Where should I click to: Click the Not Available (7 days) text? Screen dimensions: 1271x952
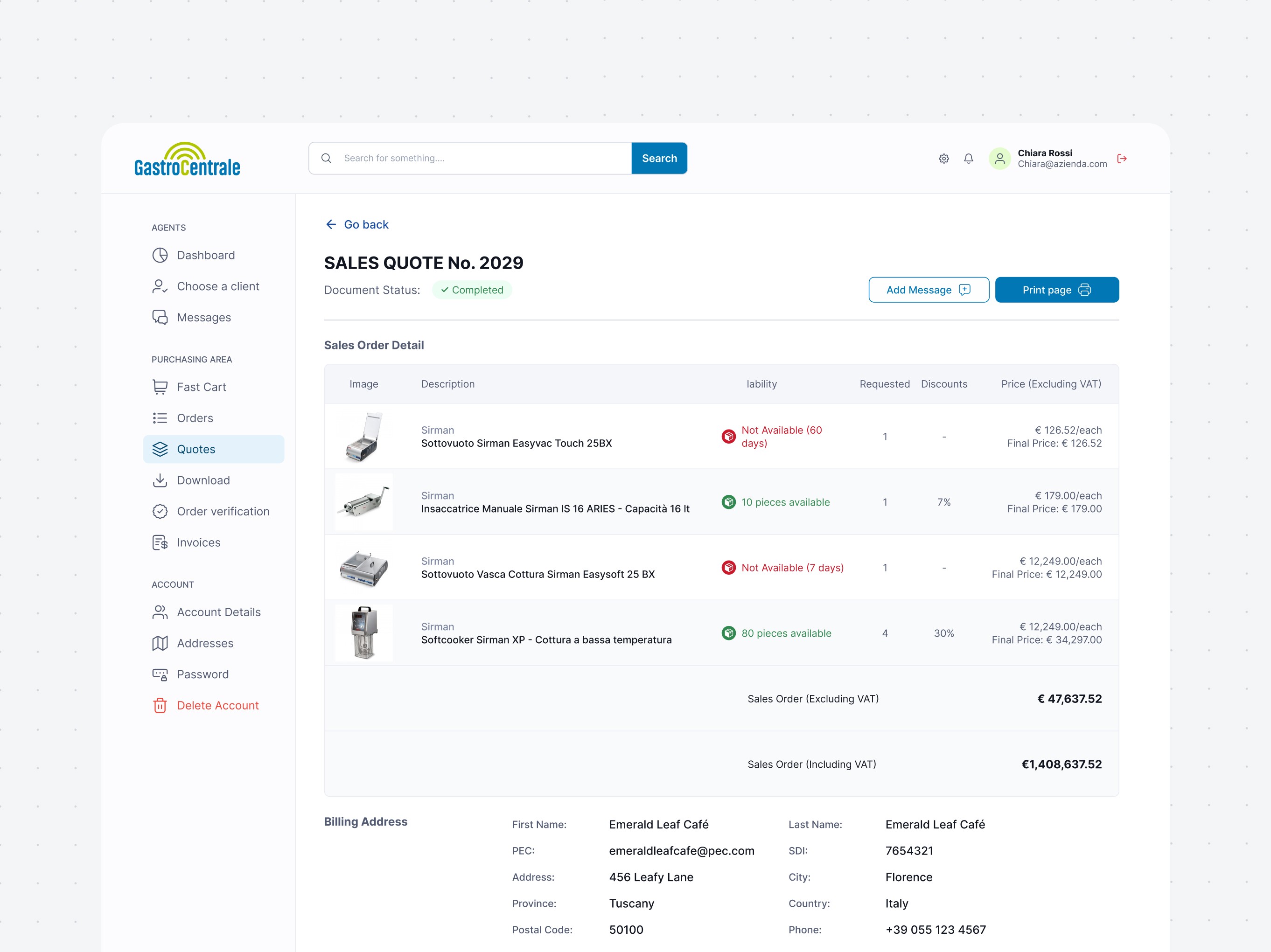coord(792,568)
